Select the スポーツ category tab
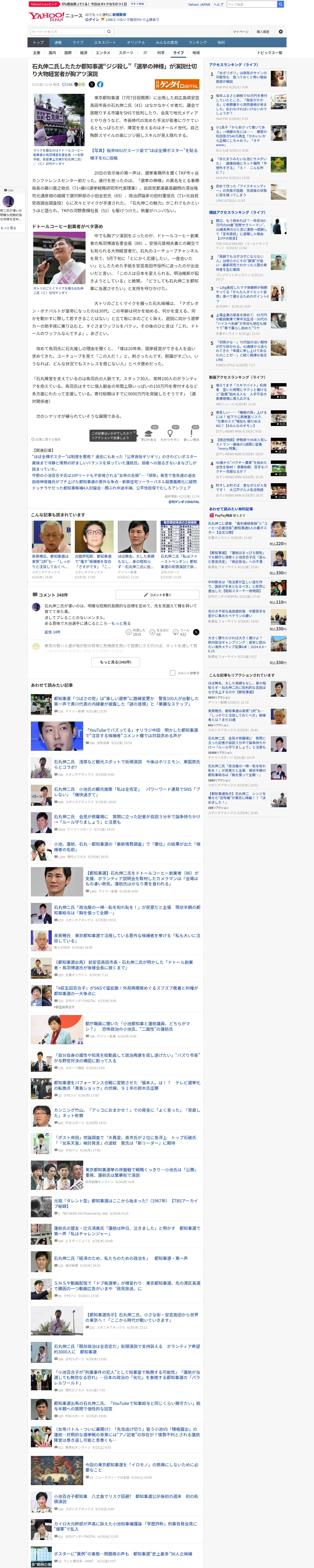 (x=126, y=53)
